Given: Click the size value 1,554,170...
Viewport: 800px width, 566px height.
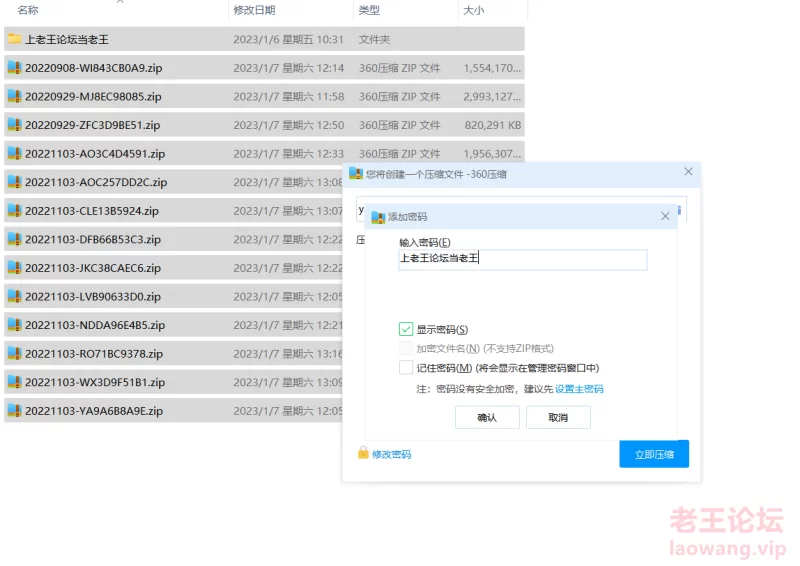Looking at the screenshot, I should (492, 68).
